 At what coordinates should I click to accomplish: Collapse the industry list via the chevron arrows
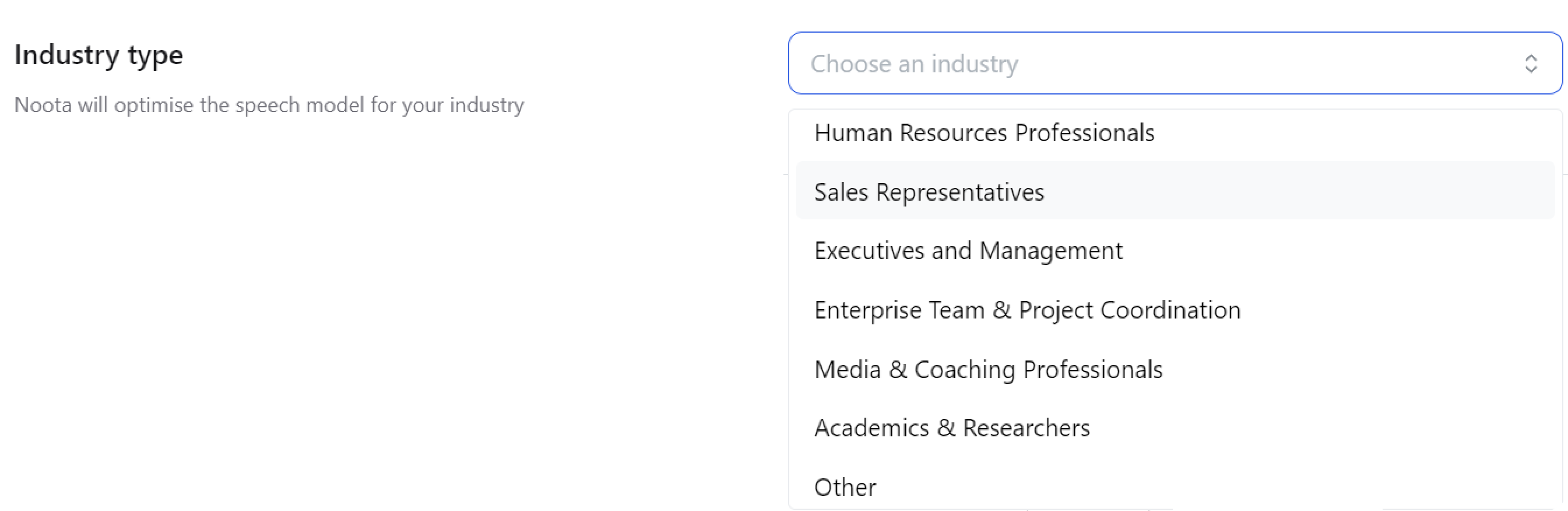click(x=1531, y=64)
